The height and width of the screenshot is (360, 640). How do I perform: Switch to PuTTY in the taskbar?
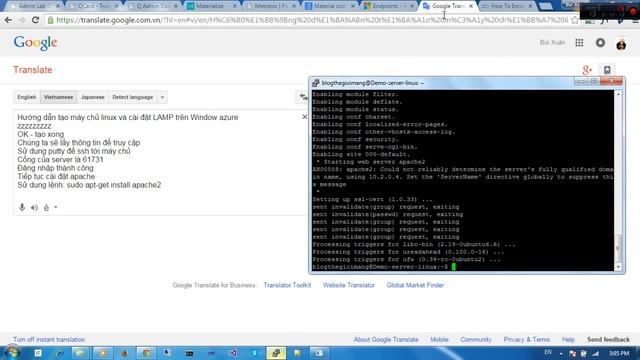[276, 353]
